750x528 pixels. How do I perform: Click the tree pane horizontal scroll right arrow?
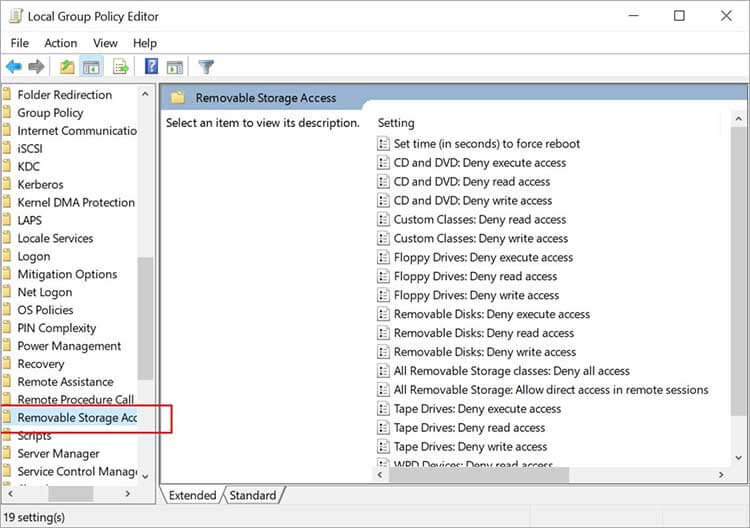128,493
